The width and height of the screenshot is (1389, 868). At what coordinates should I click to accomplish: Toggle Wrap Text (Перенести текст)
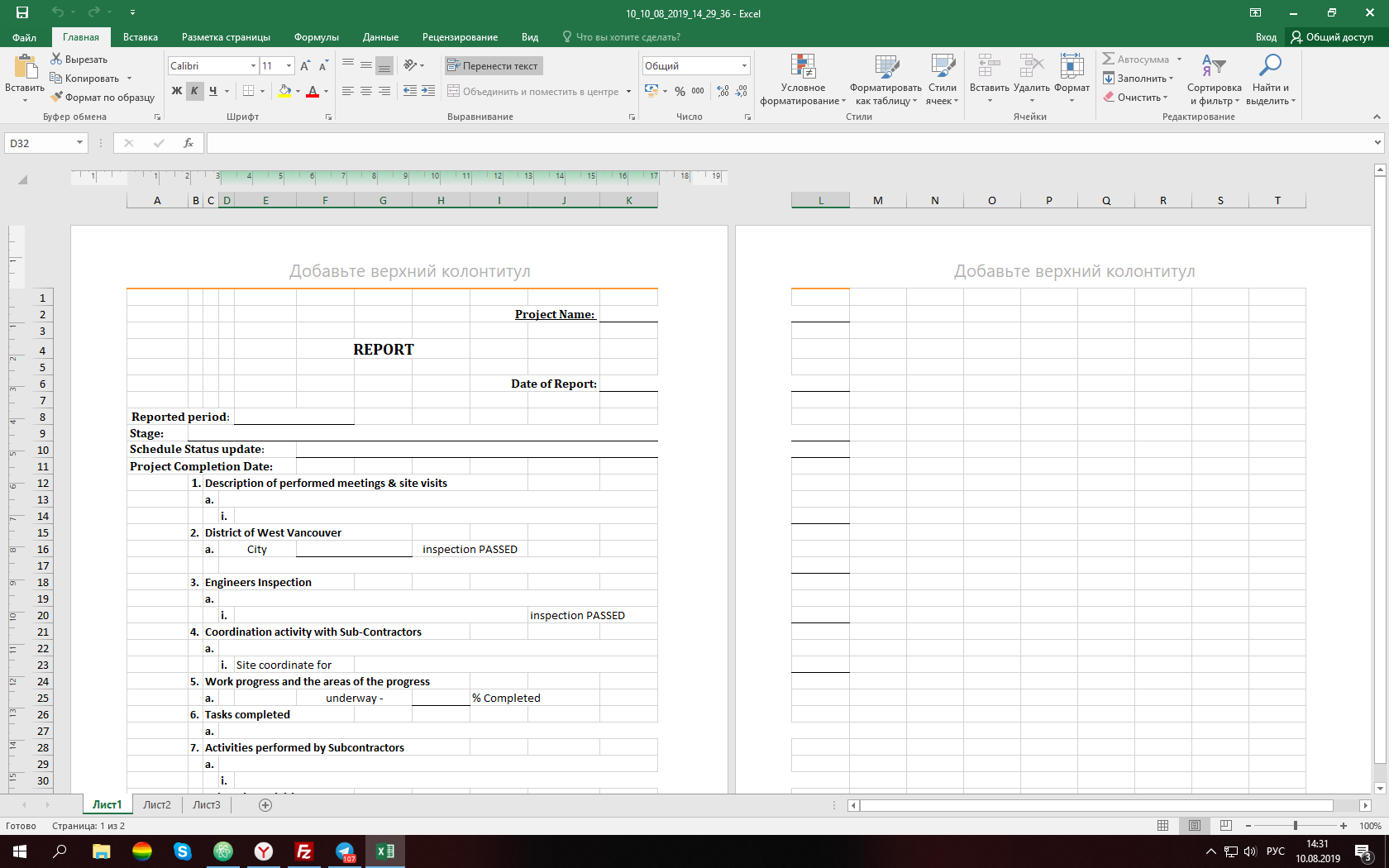493,65
